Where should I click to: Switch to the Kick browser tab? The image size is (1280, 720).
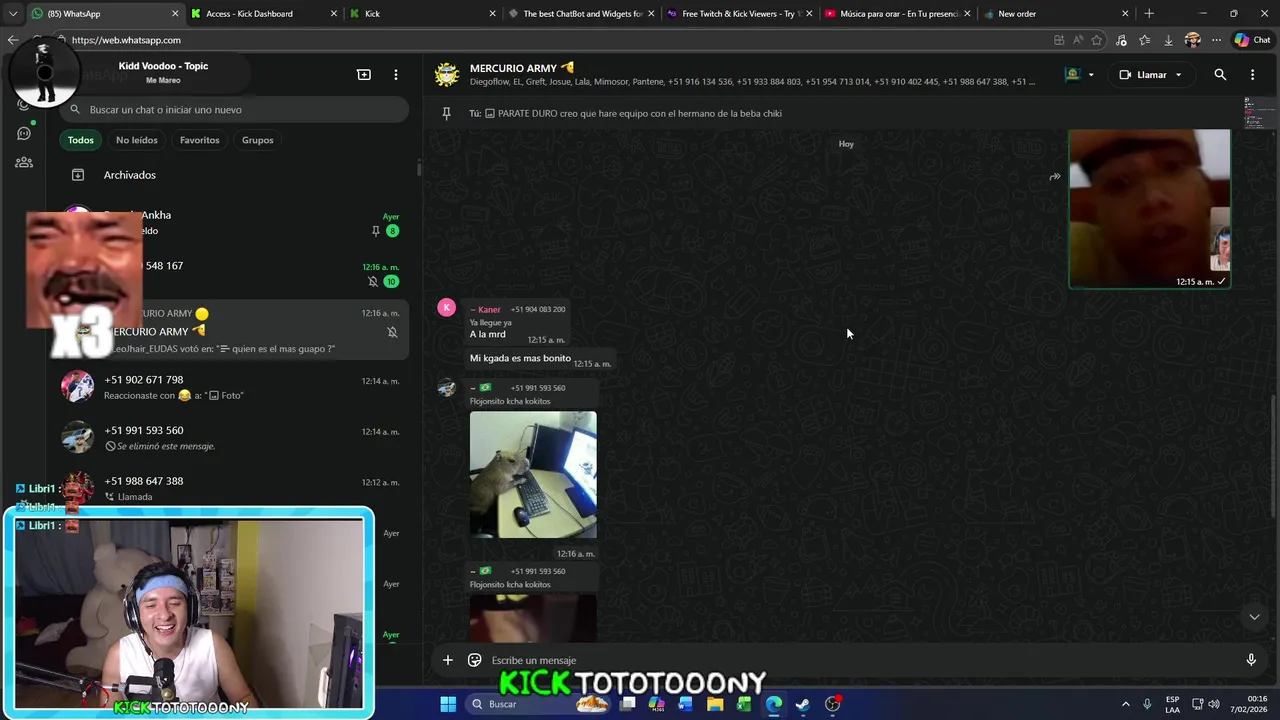[x=420, y=14]
